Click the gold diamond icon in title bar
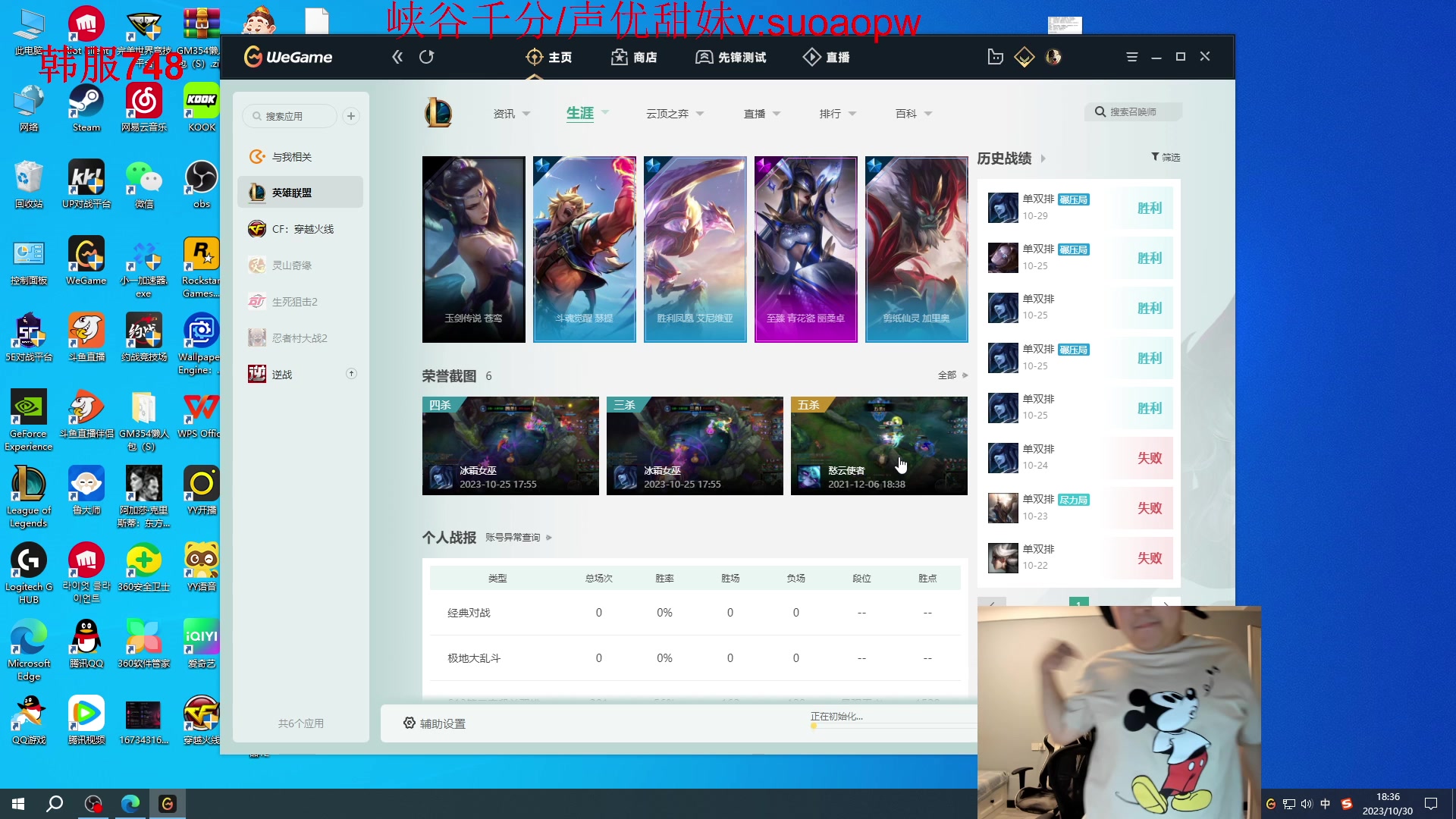This screenshot has height=819, width=1456. pos(1025,57)
